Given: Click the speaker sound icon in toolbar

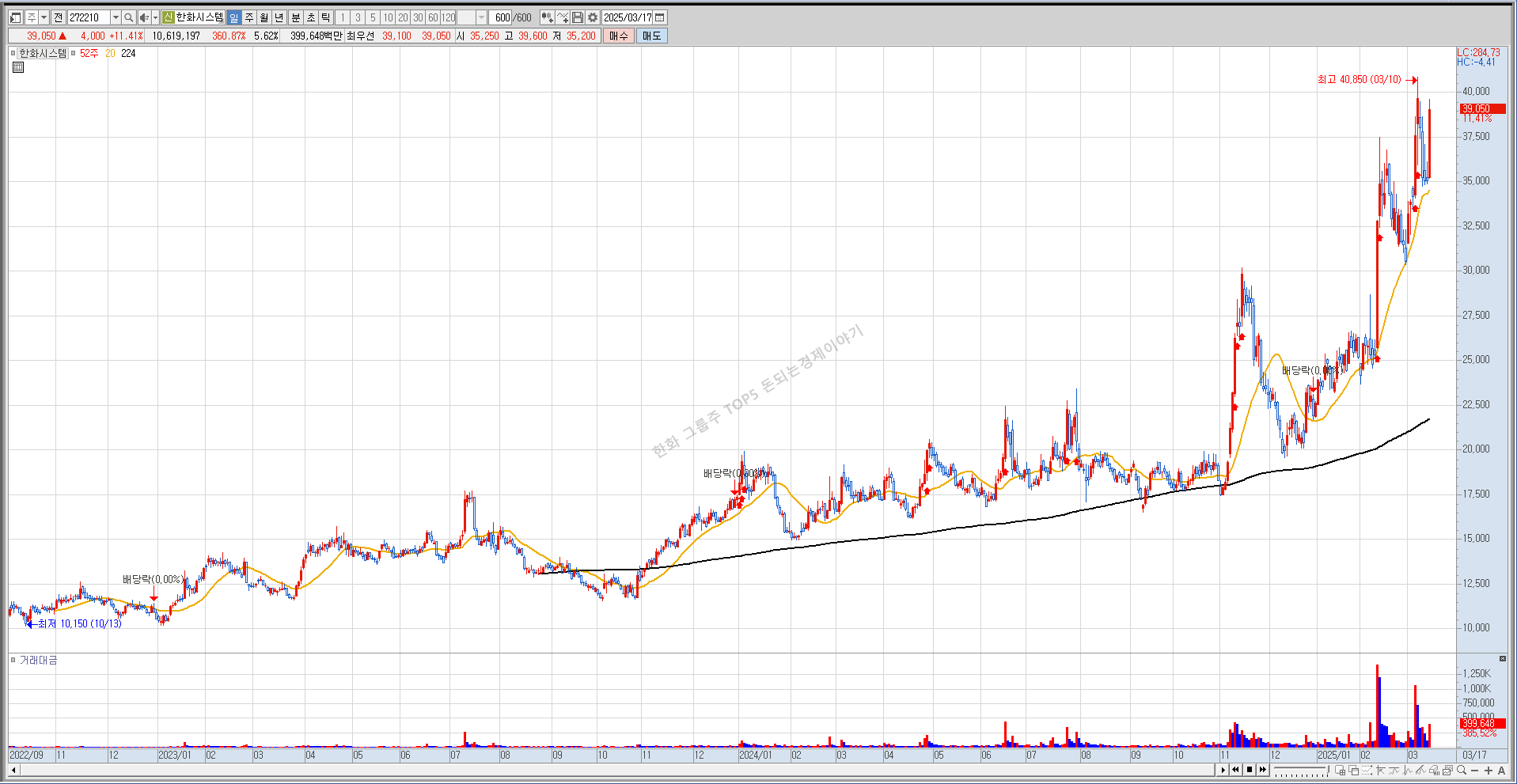Looking at the screenshot, I should click(x=144, y=17).
